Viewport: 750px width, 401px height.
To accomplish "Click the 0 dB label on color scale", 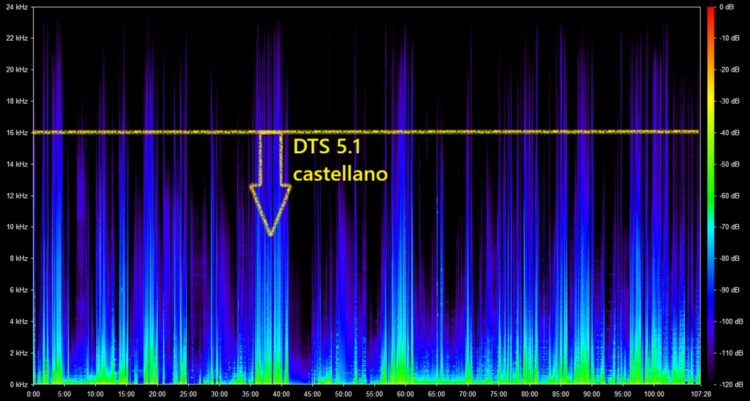I will [x=726, y=7].
